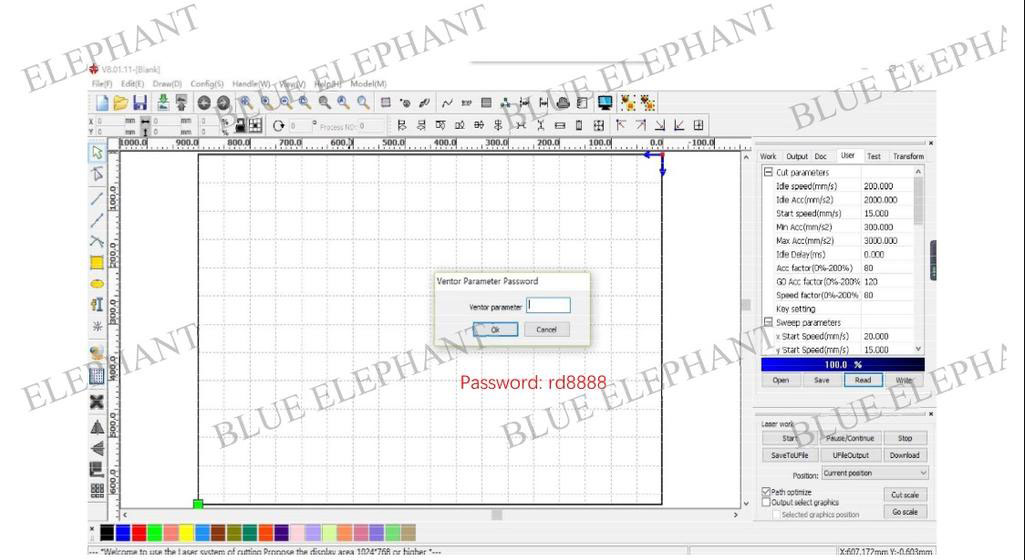Switch to the Doc tab

point(820,157)
